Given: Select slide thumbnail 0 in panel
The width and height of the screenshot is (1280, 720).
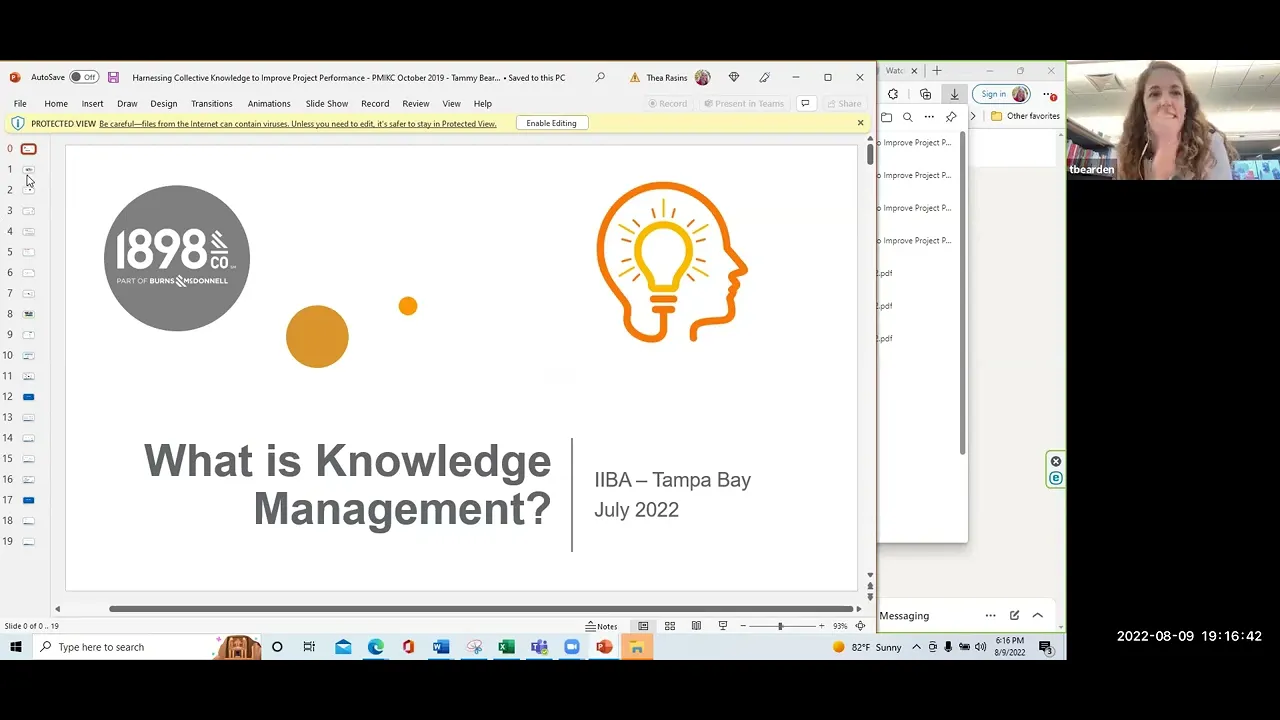Looking at the screenshot, I should pyautogui.click(x=28, y=149).
